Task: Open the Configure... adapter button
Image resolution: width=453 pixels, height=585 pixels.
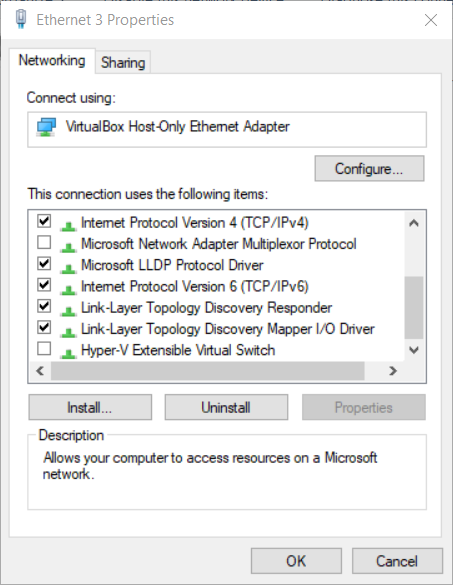Action: click(x=369, y=169)
